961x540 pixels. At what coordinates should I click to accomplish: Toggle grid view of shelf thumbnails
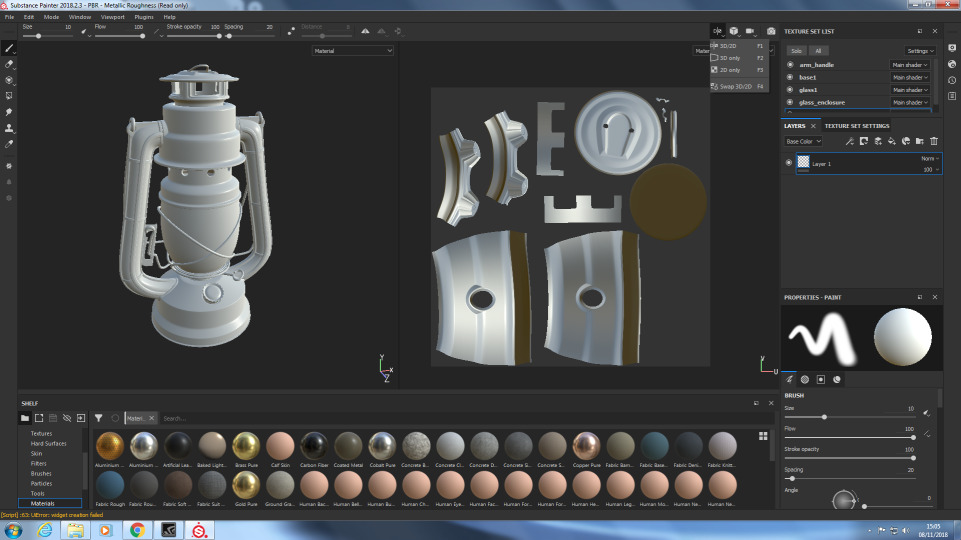763,436
